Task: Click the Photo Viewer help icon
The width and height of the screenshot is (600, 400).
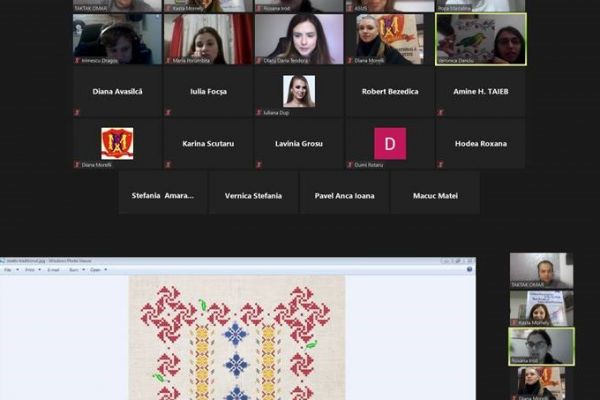Action: point(469,269)
